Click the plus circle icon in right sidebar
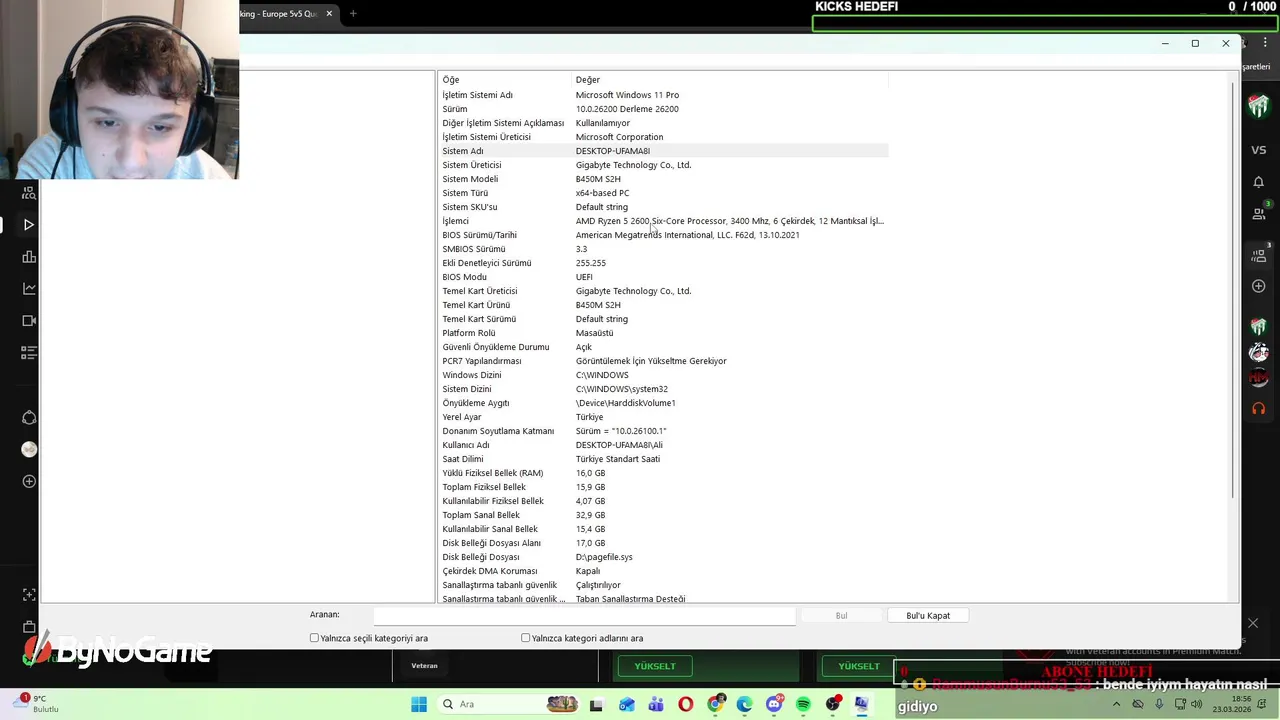1280x720 pixels. click(1259, 287)
